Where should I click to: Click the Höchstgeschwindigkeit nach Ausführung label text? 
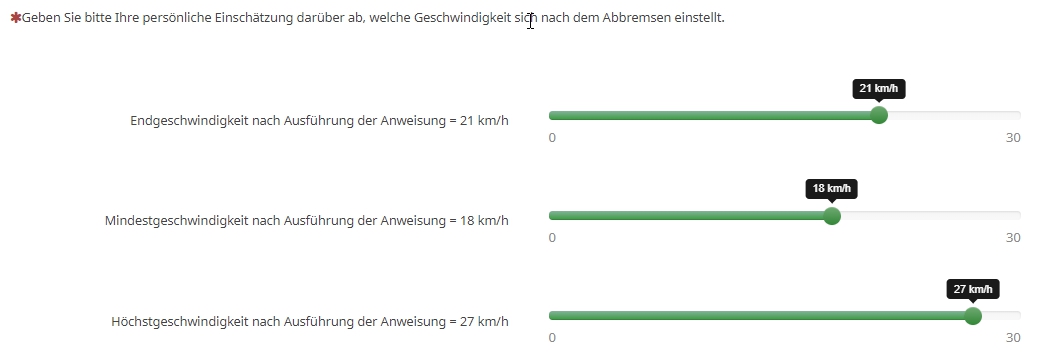310,321
